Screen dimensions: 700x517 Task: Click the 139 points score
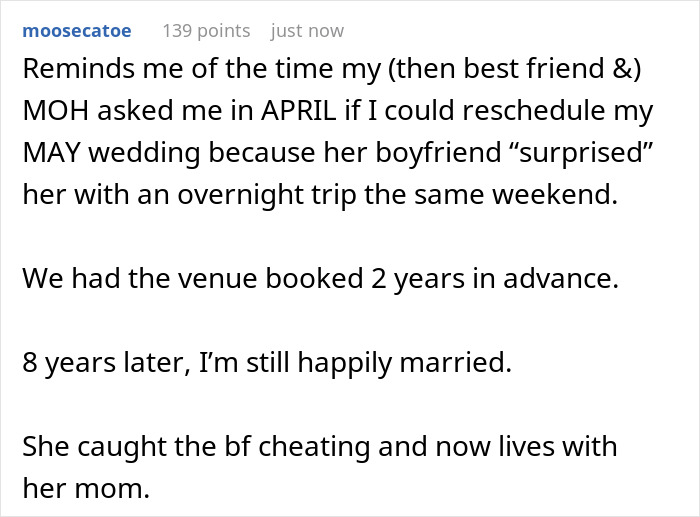(207, 31)
